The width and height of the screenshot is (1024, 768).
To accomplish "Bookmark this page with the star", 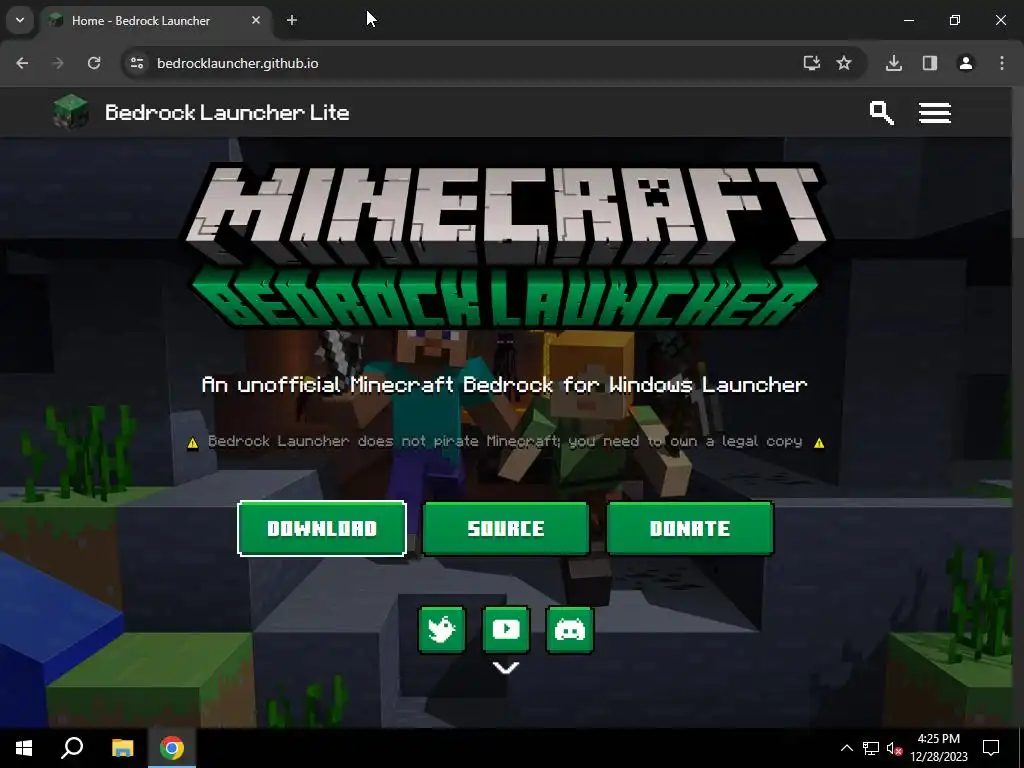I will [x=844, y=63].
